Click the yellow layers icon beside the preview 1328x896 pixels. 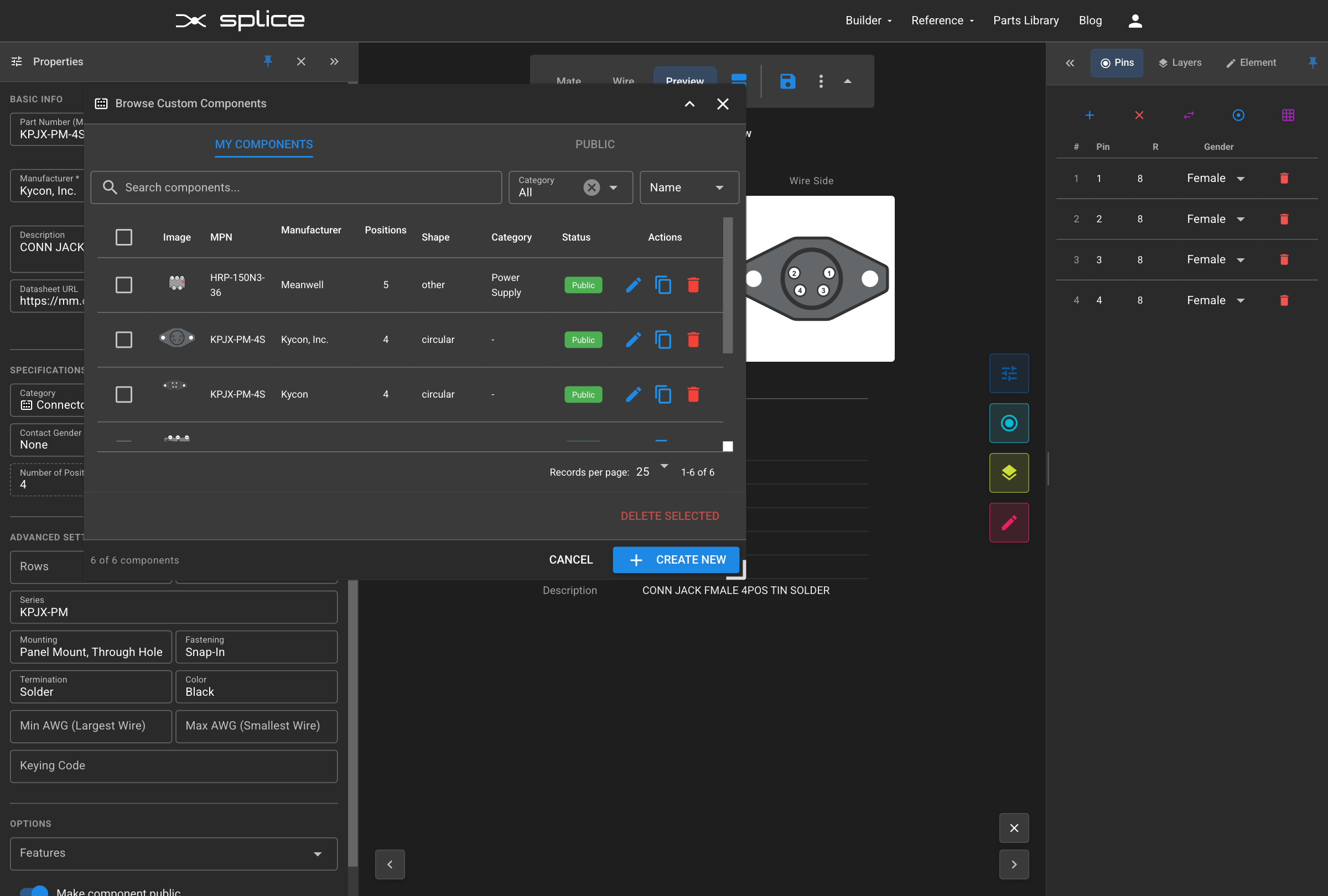pos(1009,473)
